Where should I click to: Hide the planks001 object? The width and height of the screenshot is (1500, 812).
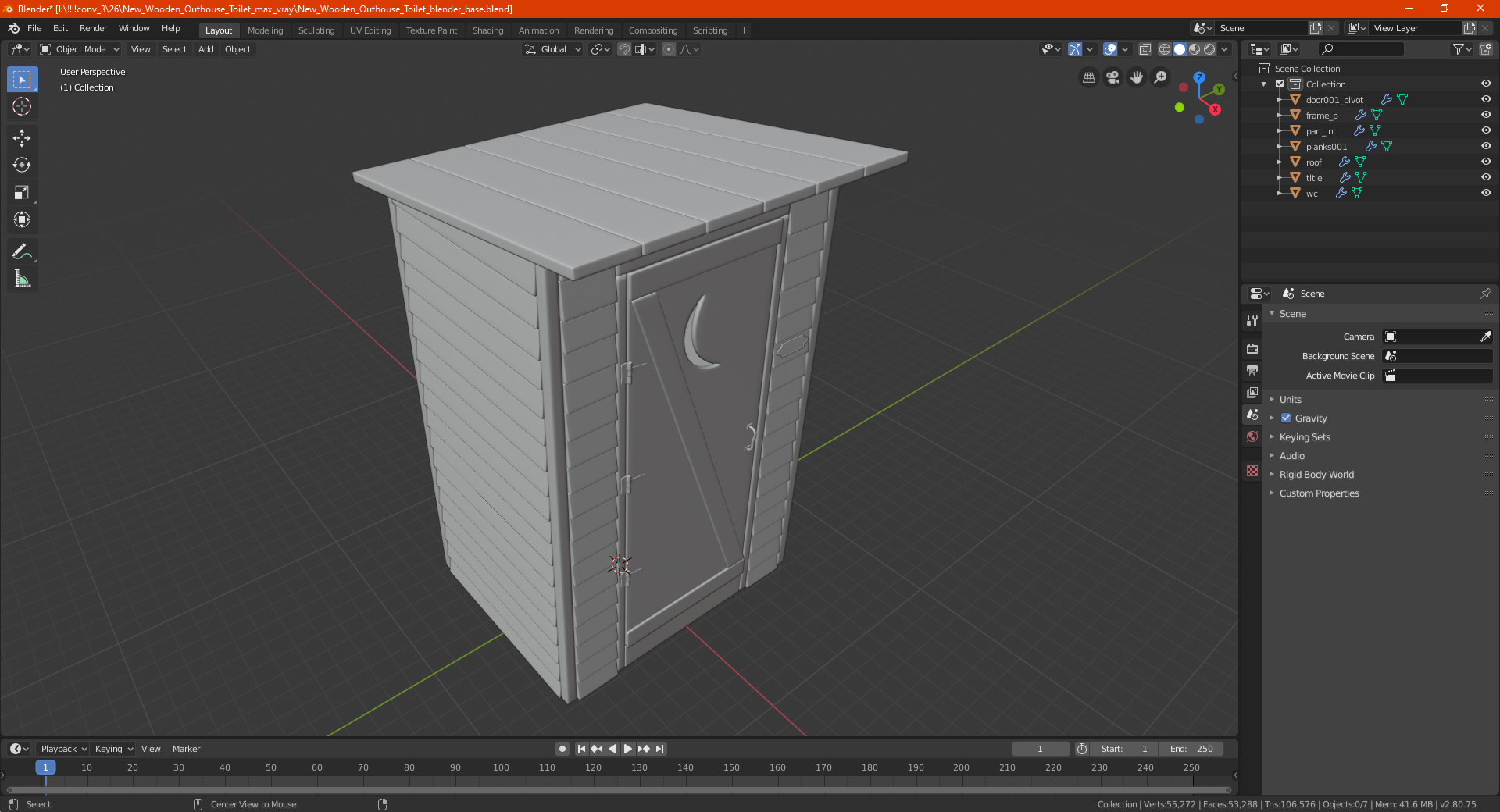click(x=1486, y=146)
